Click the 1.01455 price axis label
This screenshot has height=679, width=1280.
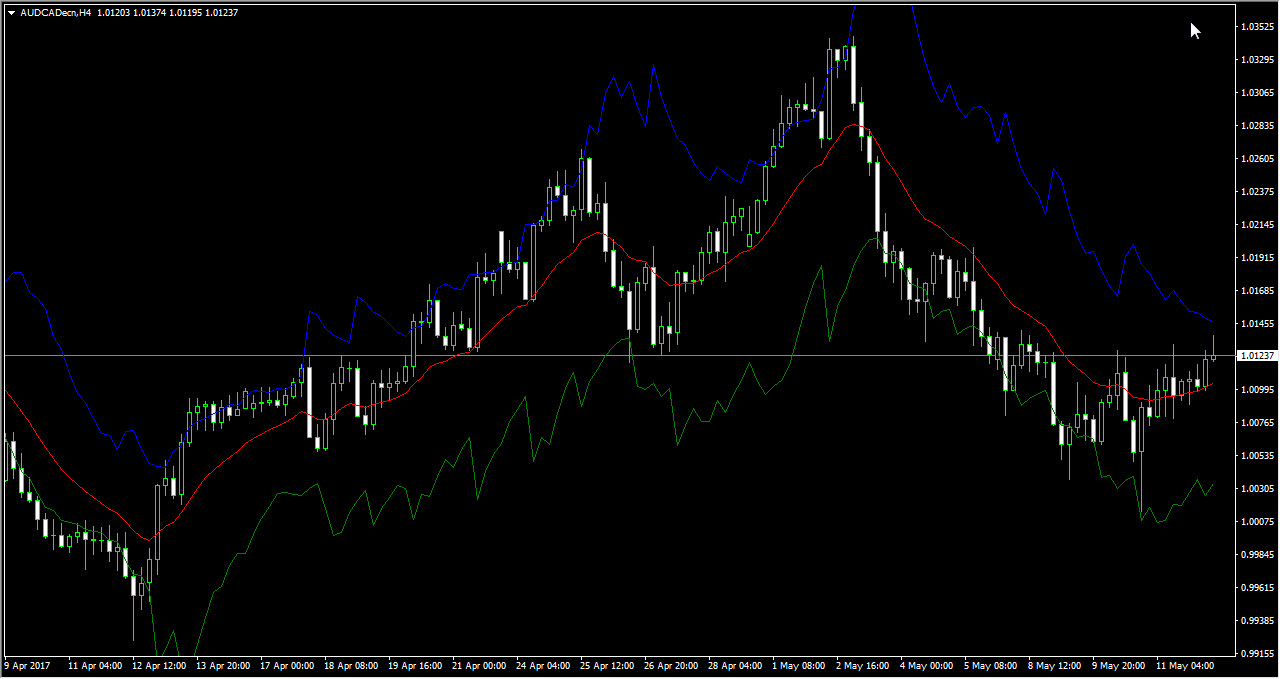click(1257, 324)
